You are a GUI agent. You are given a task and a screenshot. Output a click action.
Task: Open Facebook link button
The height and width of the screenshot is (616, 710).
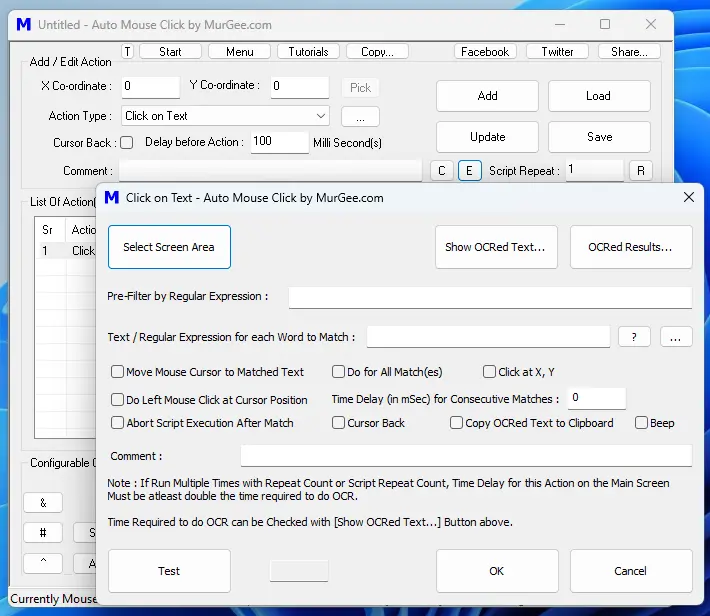[x=485, y=52]
